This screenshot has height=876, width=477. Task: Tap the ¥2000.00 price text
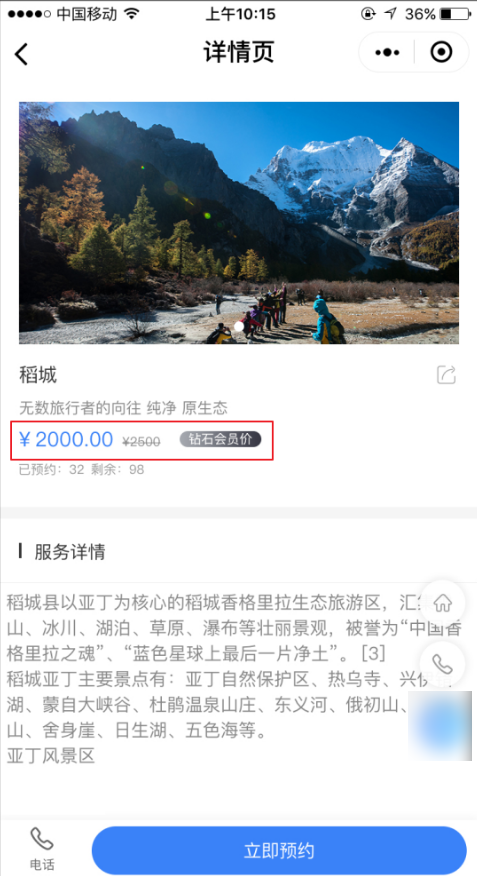point(66,440)
